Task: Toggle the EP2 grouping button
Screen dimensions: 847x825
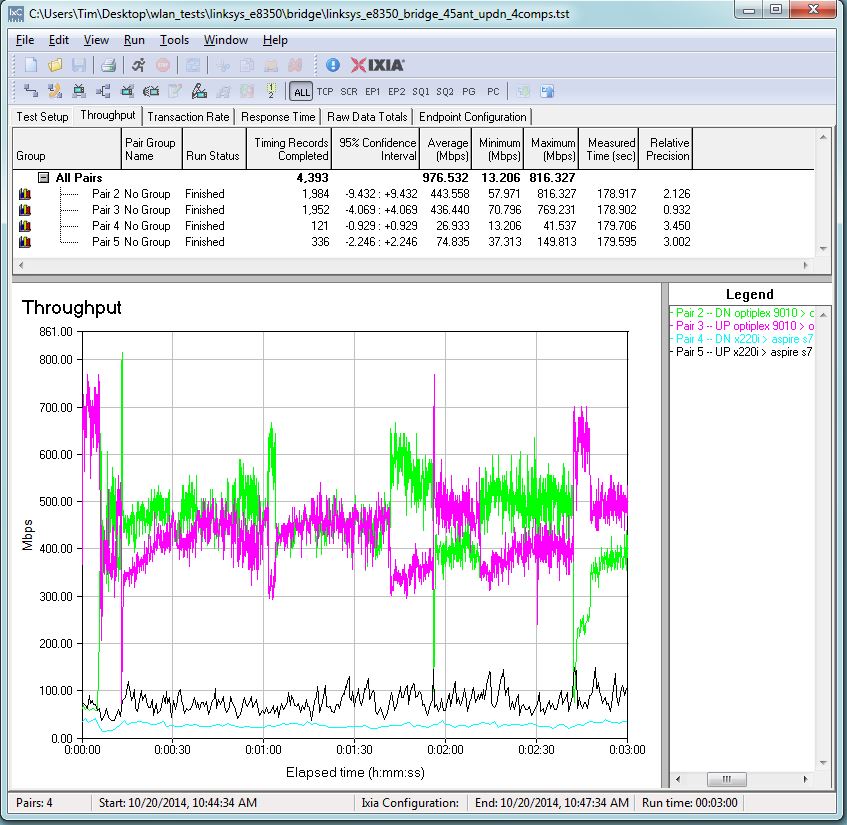Action: 396,92
